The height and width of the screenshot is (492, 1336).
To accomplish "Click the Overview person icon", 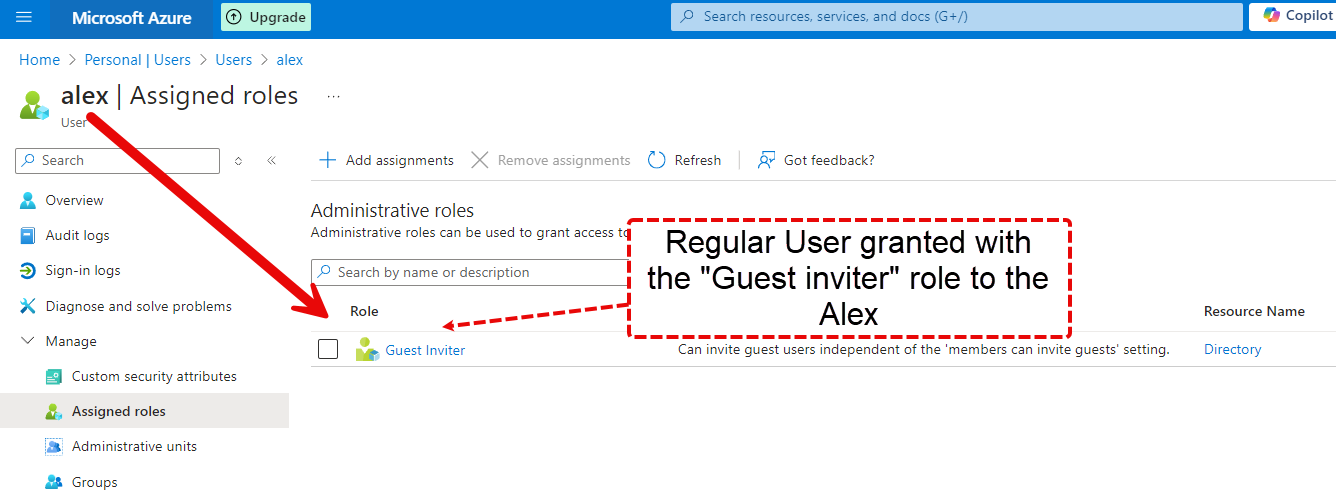I will tap(28, 200).
